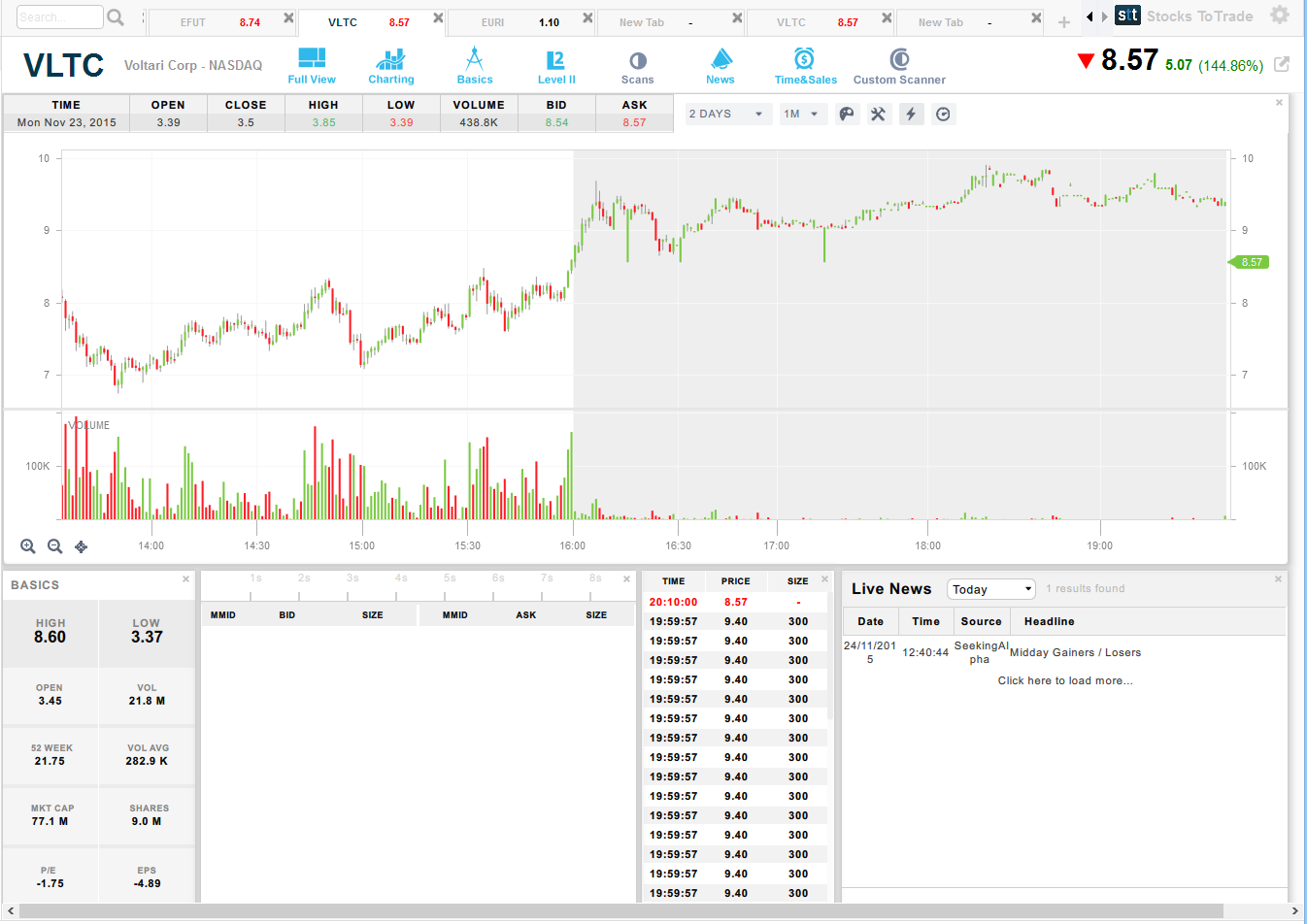
Task: Click the VOL 21.8 M value
Action: 147,701
